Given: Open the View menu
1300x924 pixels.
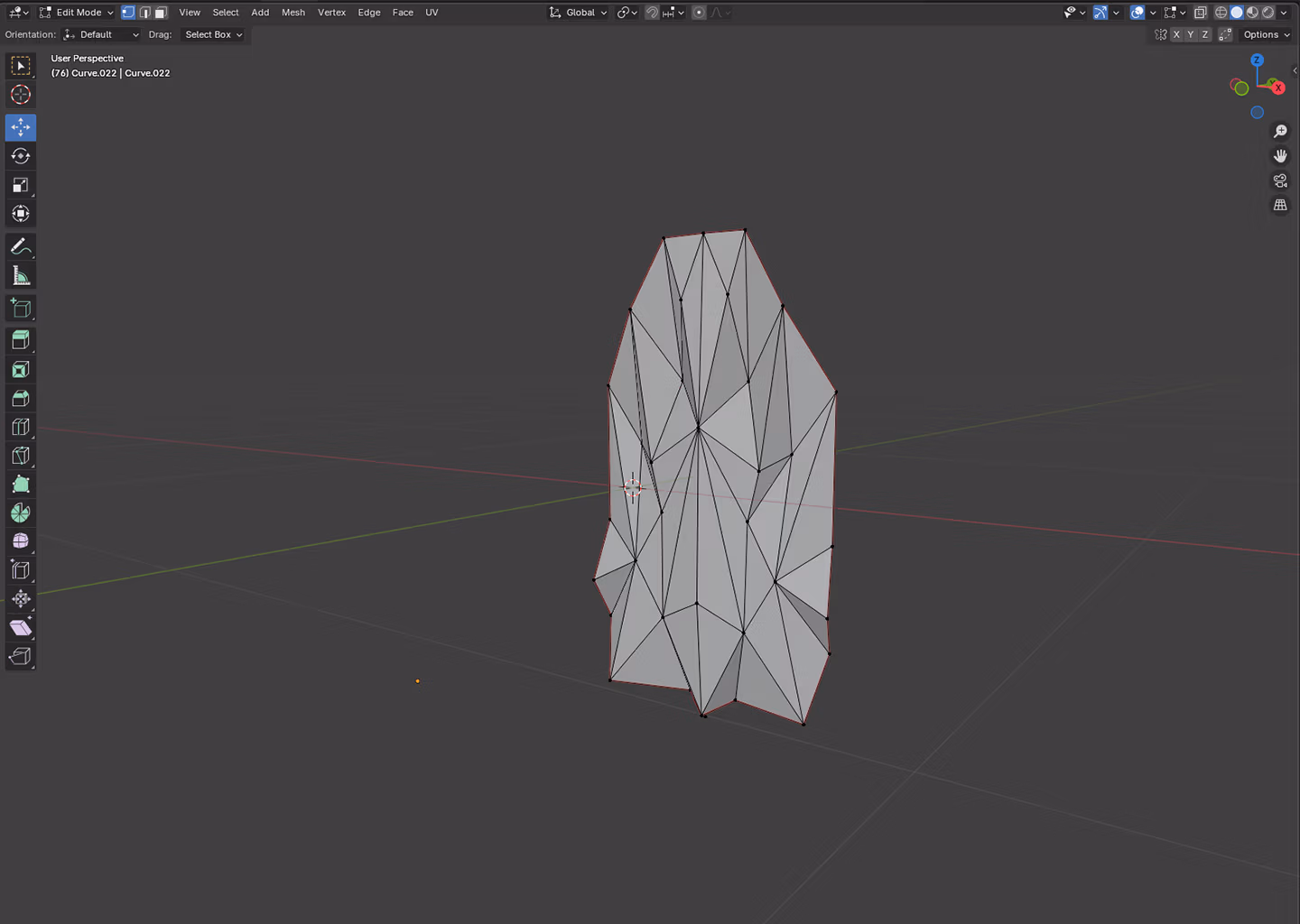Looking at the screenshot, I should pos(190,13).
